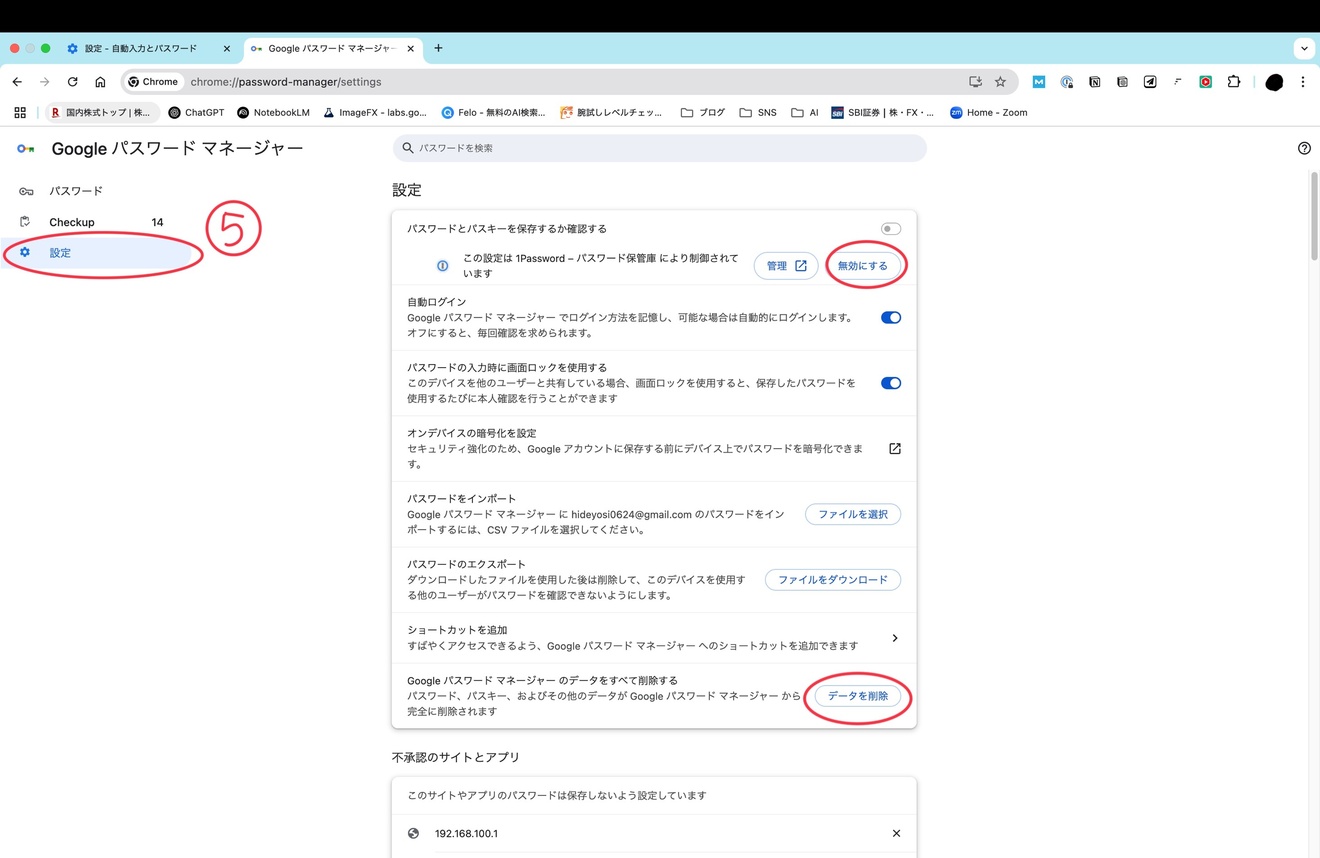Click the blue M extension icon
1320x858 pixels.
[x=1039, y=82]
